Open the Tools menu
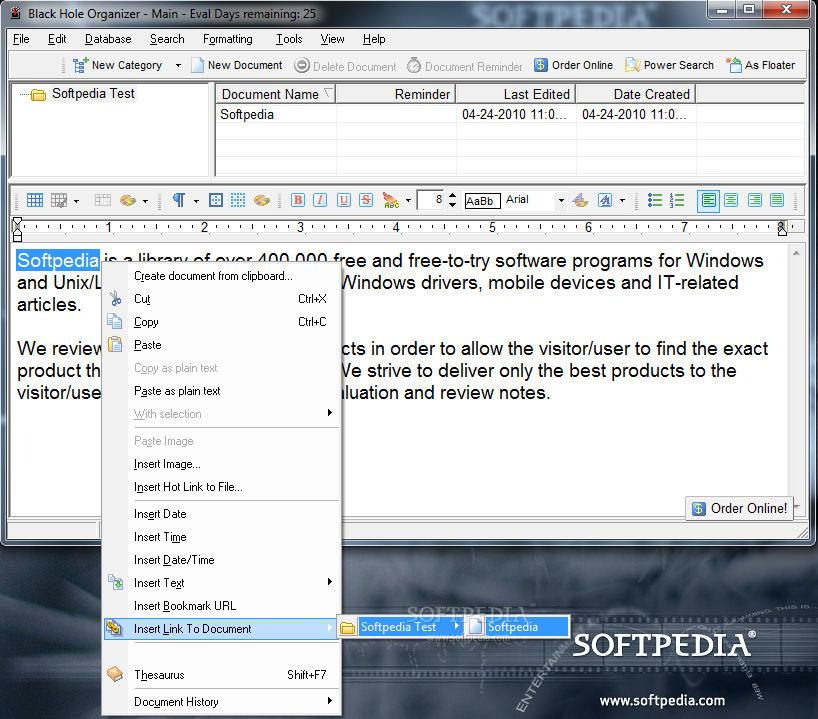The height and width of the screenshot is (719, 818). coord(289,39)
